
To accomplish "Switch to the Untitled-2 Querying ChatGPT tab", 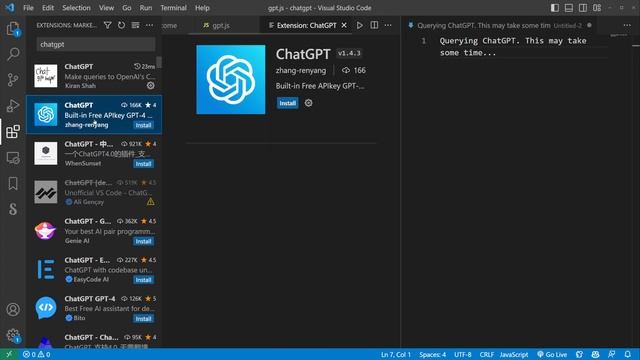I will [499, 25].
